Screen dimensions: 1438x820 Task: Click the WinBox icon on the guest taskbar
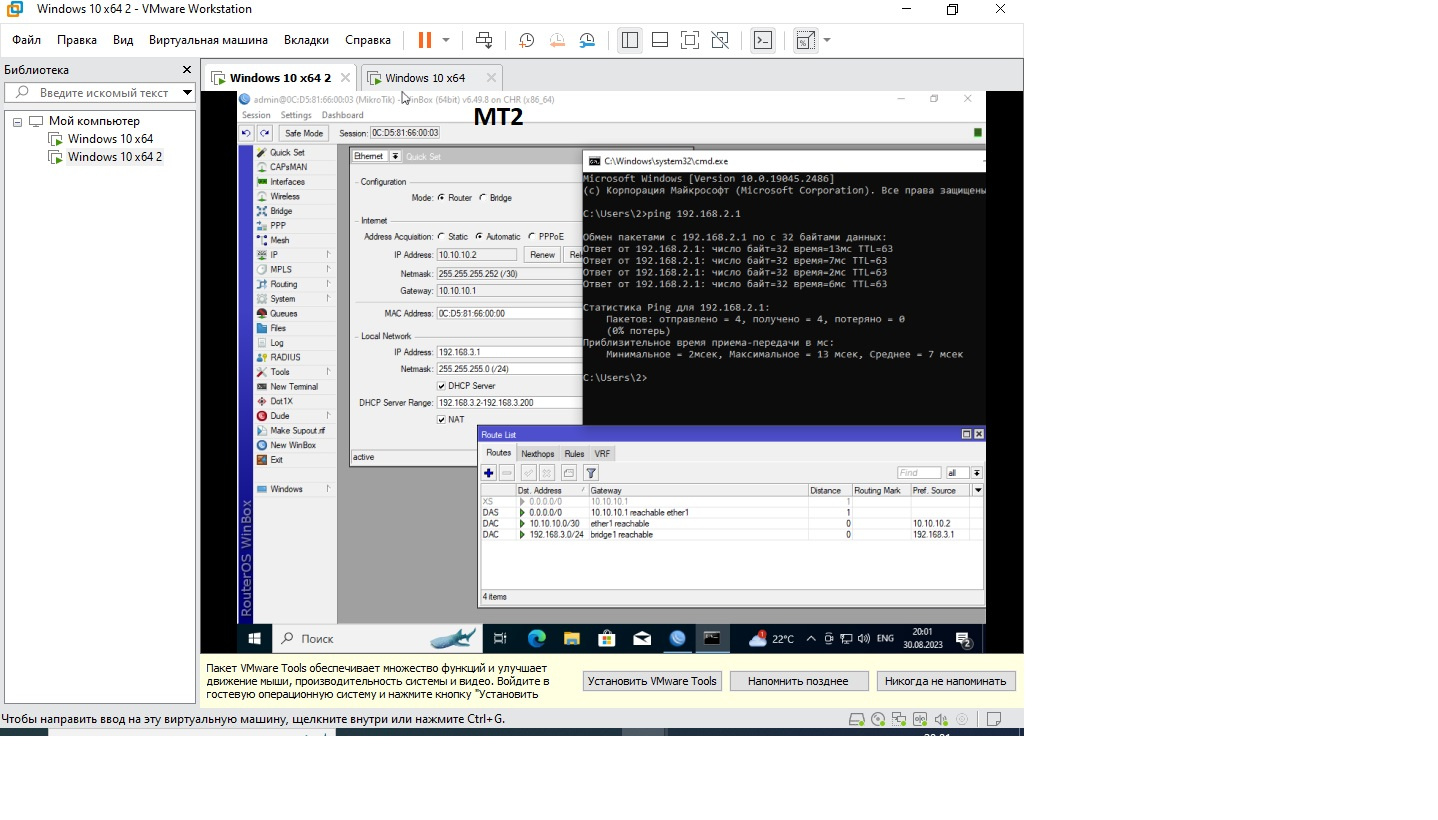677,638
